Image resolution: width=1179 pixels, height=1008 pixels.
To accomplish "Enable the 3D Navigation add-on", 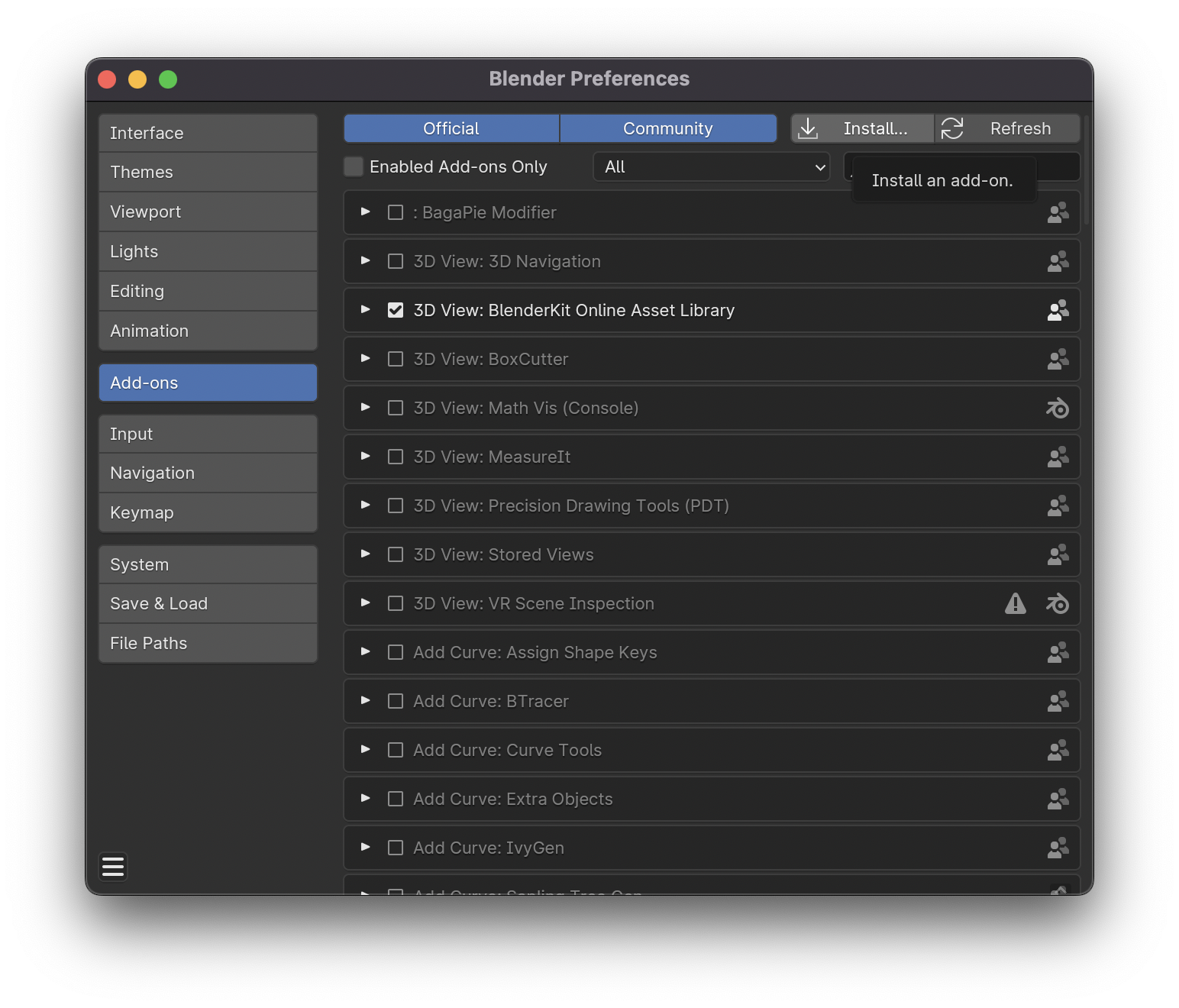I will tap(396, 261).
